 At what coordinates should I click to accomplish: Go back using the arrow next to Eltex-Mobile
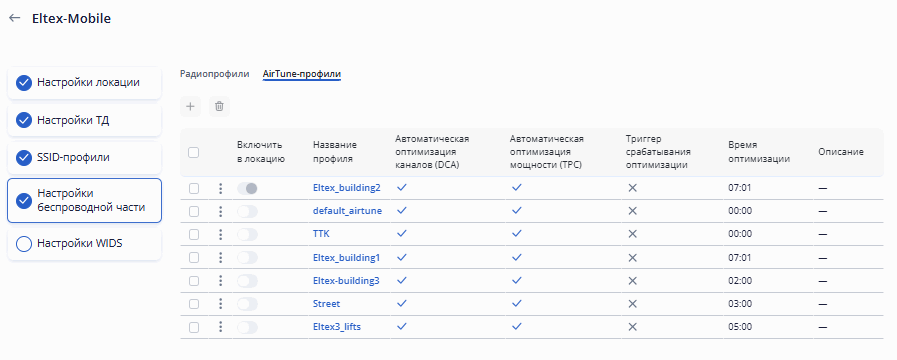pos(14,18)
